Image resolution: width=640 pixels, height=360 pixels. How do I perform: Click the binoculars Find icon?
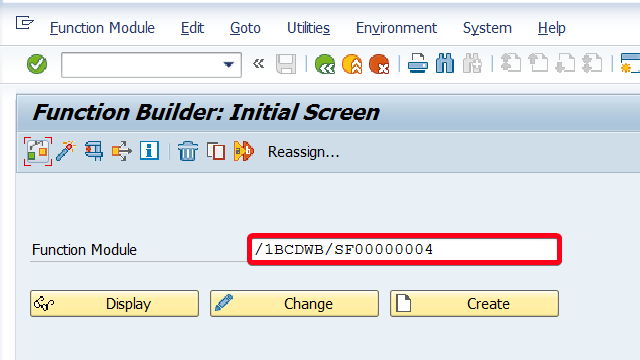445,64
